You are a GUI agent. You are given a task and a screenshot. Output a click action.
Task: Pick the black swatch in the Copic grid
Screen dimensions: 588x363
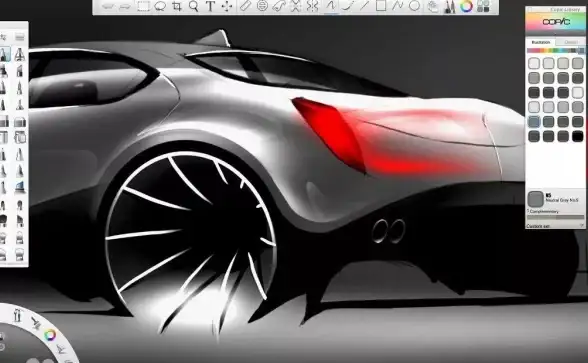[578, 136]
